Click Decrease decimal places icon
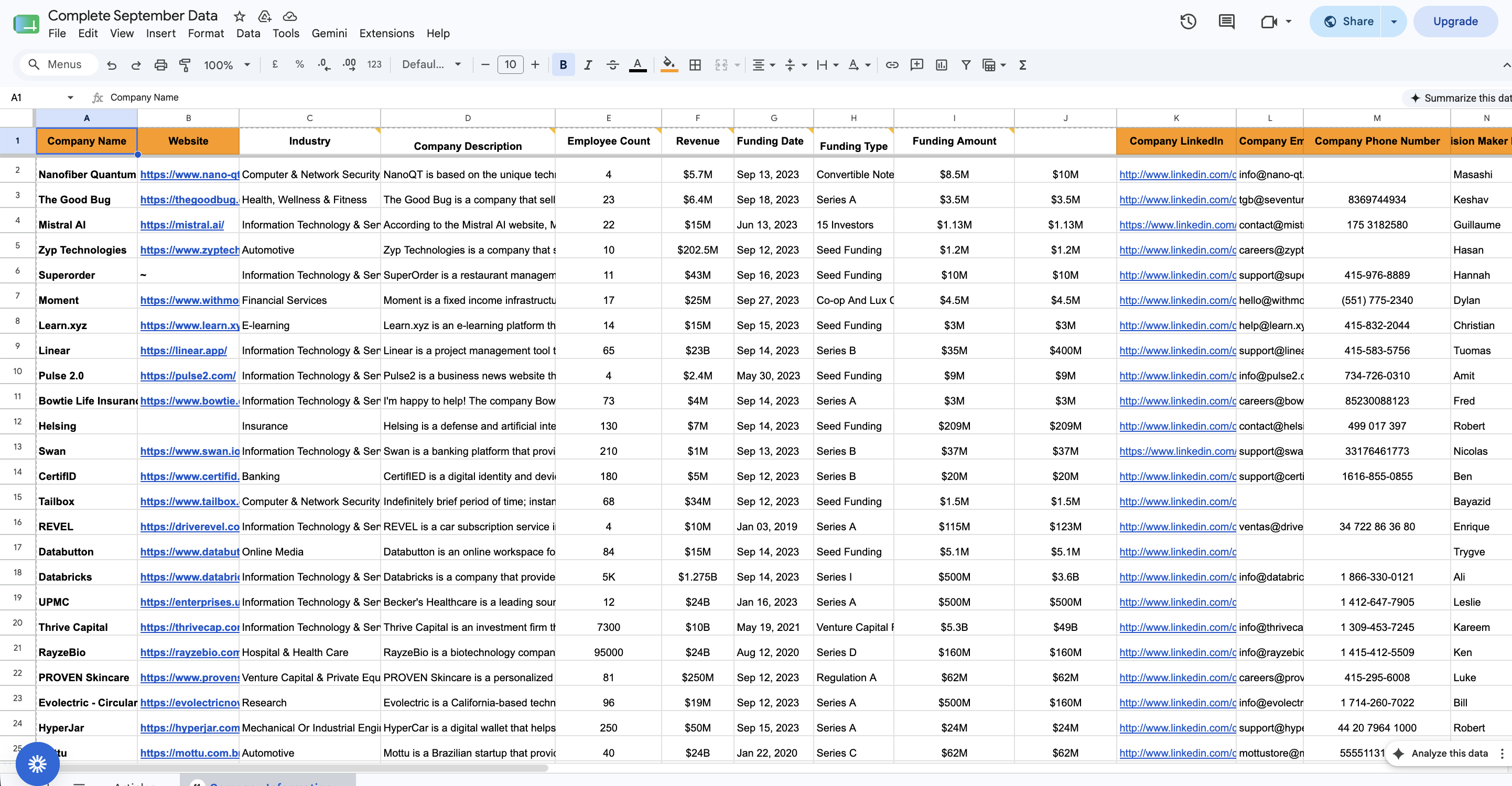Image resolution: width=1512 pixels, height=786 pixels. pyautogui.click(x=324, y=64)
